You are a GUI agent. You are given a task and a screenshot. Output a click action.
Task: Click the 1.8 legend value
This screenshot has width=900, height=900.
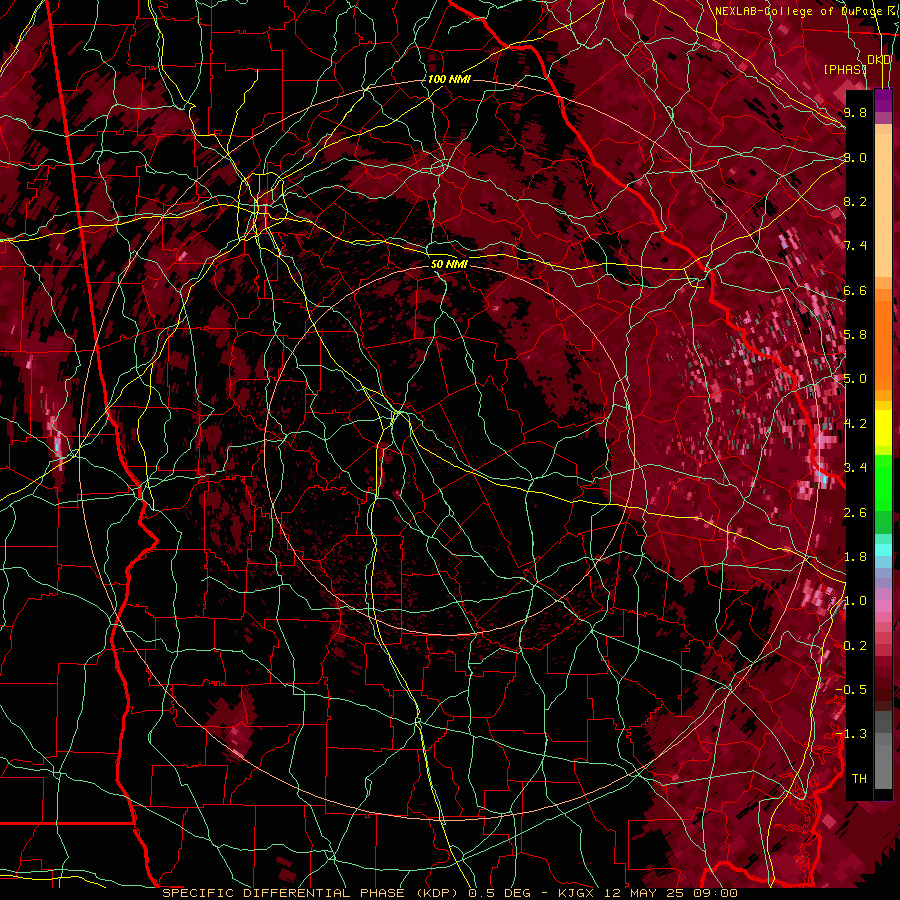point(855,557)
